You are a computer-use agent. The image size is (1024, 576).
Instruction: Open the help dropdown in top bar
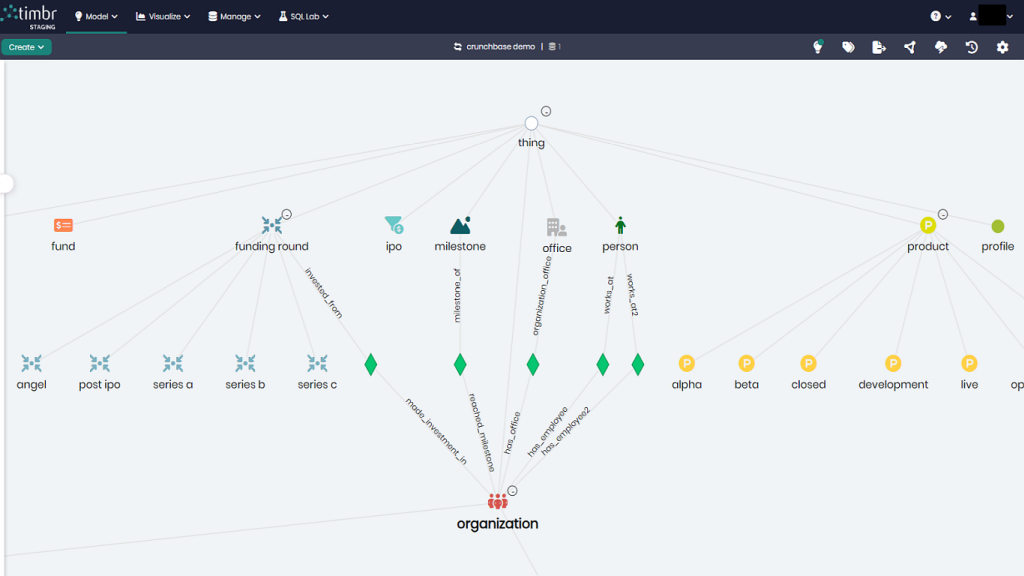coord(940,16)
